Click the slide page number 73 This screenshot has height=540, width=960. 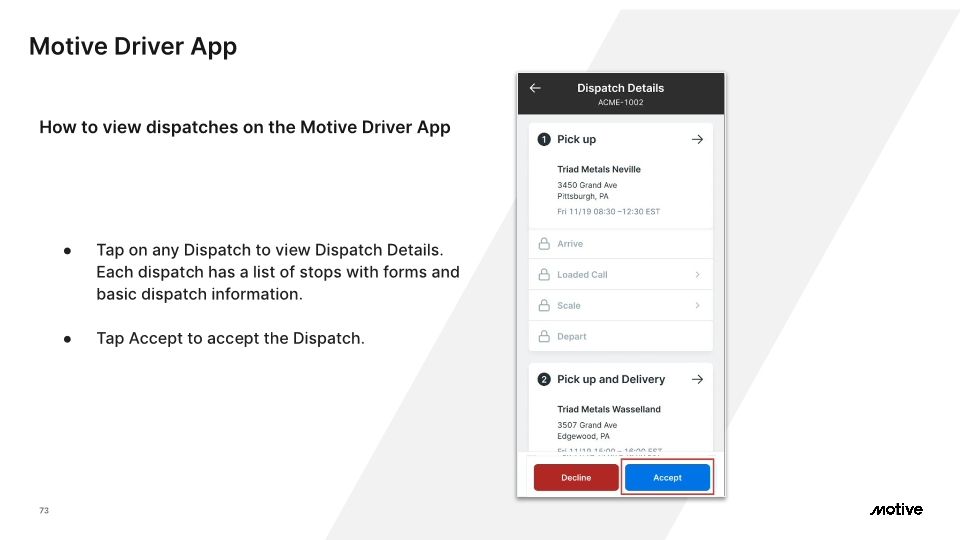point(44,510)
